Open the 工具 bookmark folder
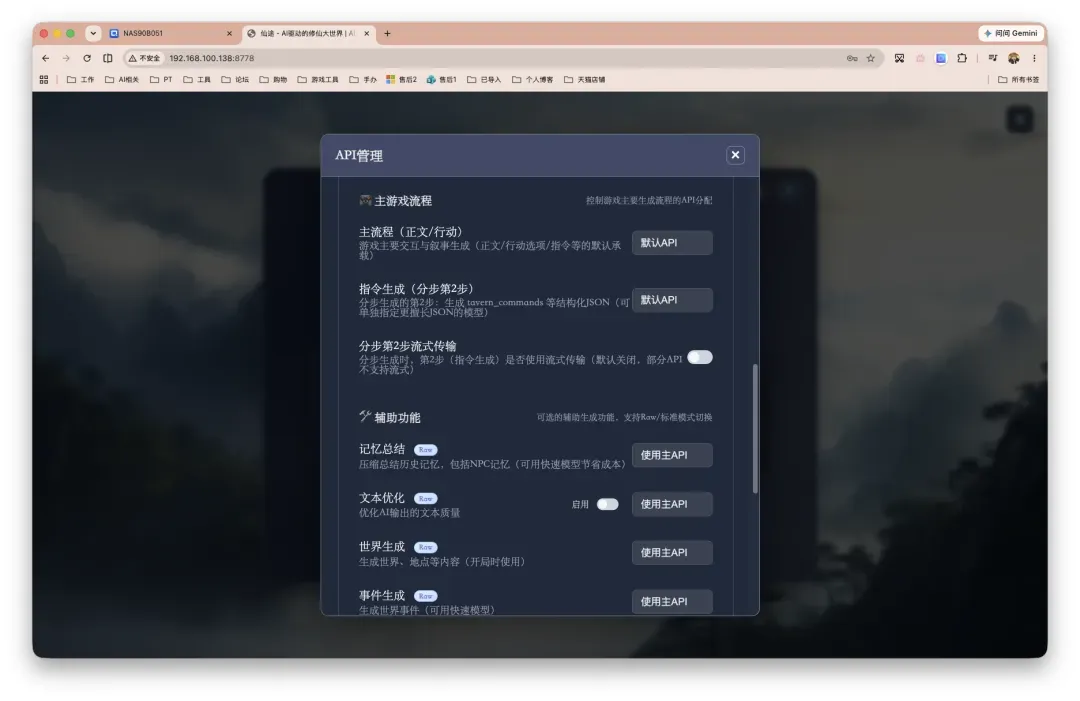The width and height of the screenshot is (1080, 701). pos(197,80)
